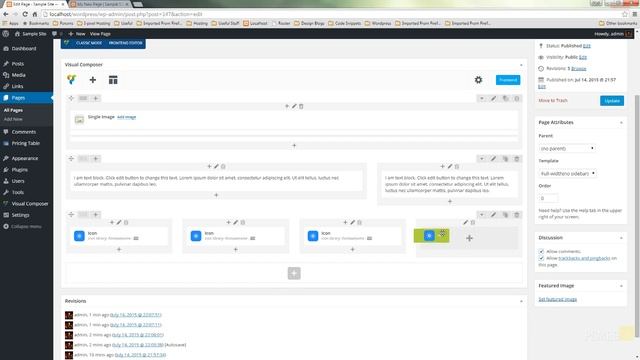The height and width of the screenshot is (360, 640).
Task: Delete the second Icon column
Action: (243, 222)
